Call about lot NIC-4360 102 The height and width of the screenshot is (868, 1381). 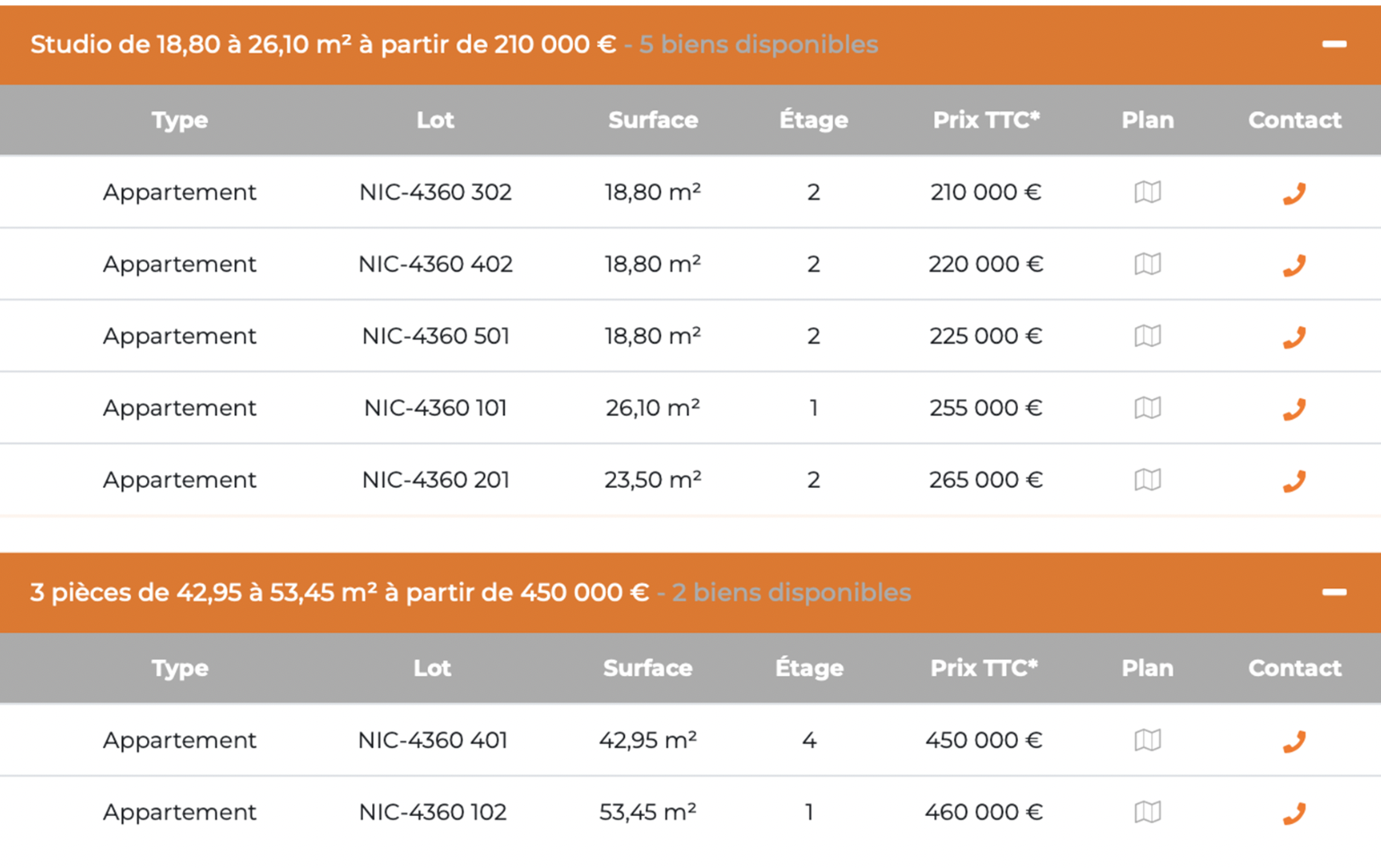point(1293,812)
